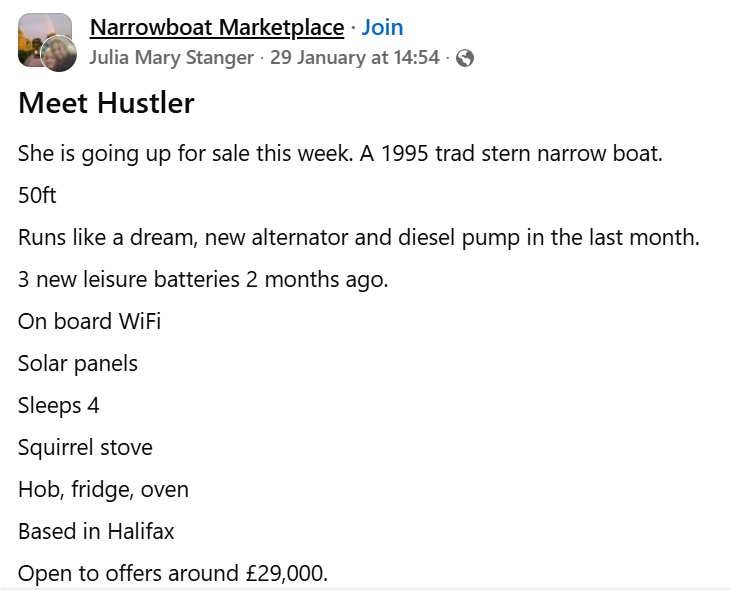Click the 50ft length line

38,195
